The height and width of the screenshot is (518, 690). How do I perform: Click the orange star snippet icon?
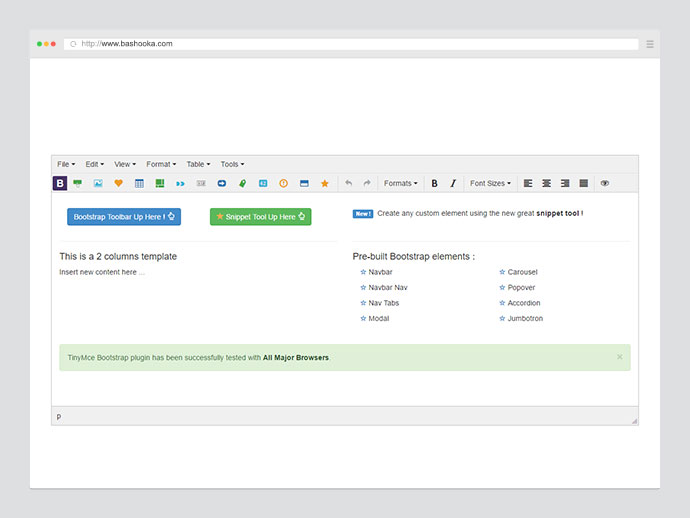325,183
